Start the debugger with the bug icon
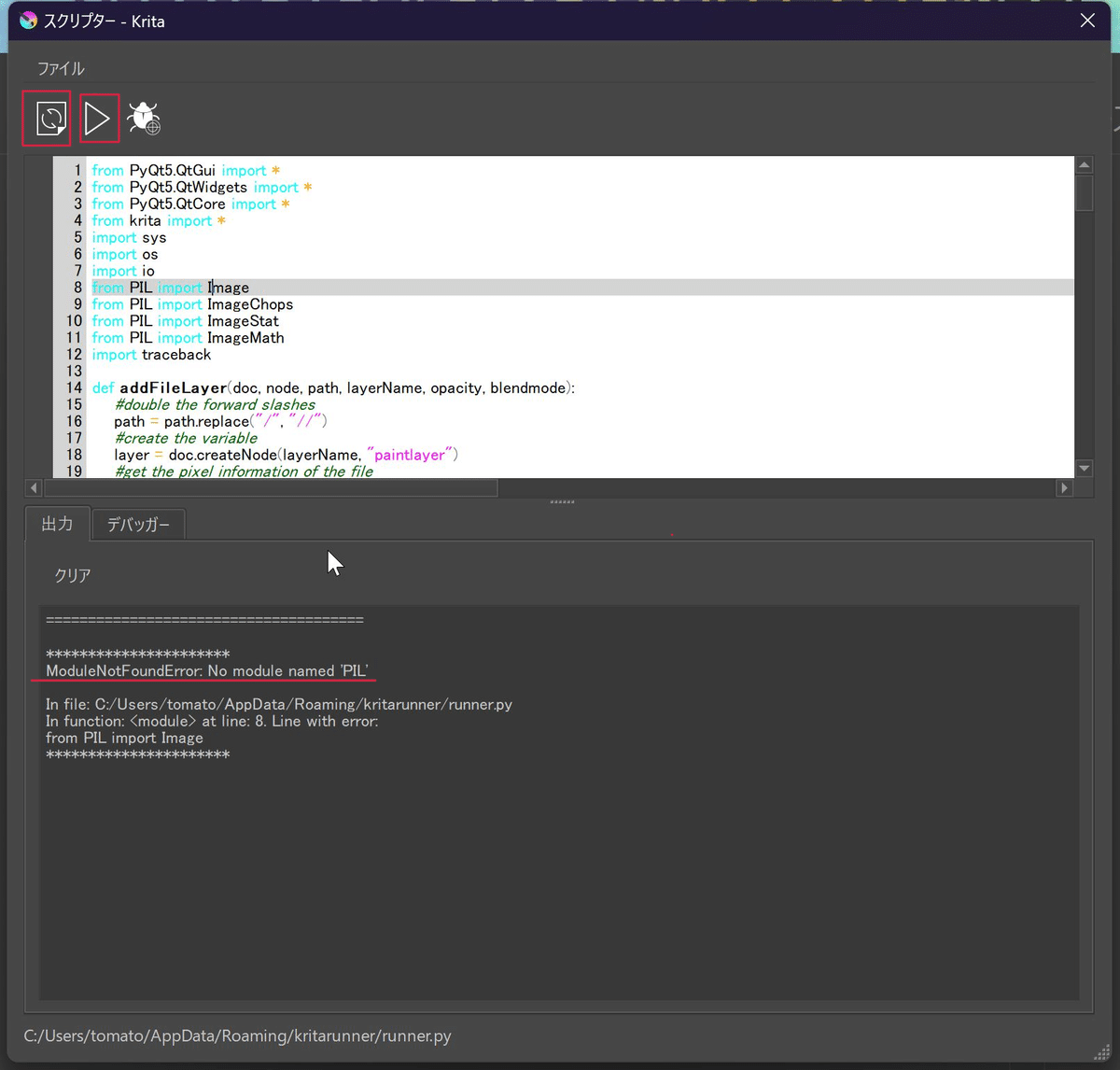Screen dimensions: 1120x1070 click(x=144, y=118)
